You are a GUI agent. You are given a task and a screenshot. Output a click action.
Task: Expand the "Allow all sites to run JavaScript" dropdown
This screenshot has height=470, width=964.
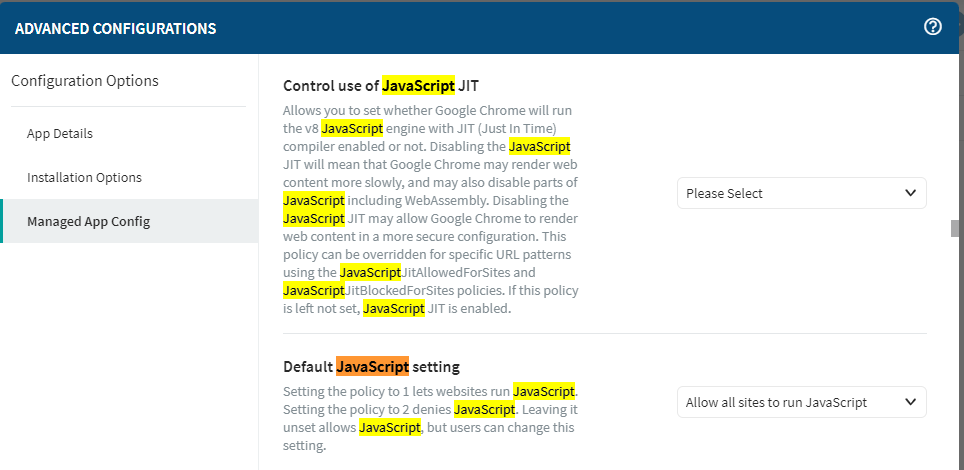pyautogui.click(x=790, y=402)
